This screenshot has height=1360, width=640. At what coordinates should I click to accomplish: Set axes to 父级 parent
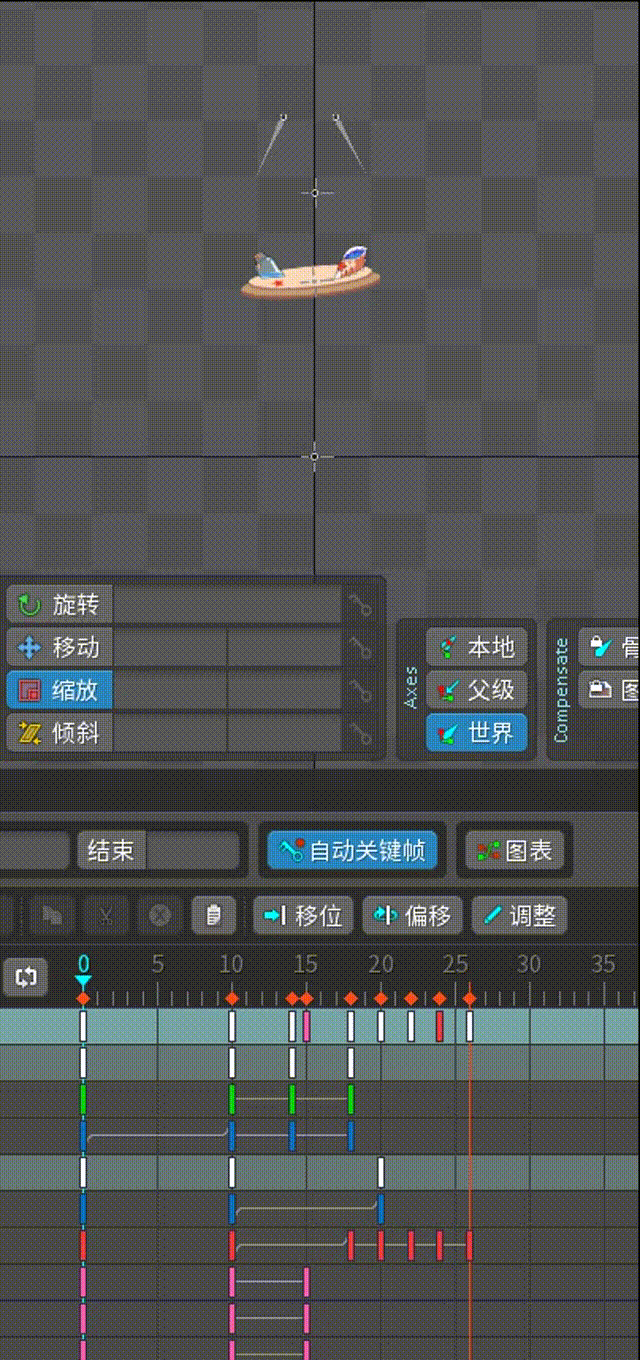(477, 690)
